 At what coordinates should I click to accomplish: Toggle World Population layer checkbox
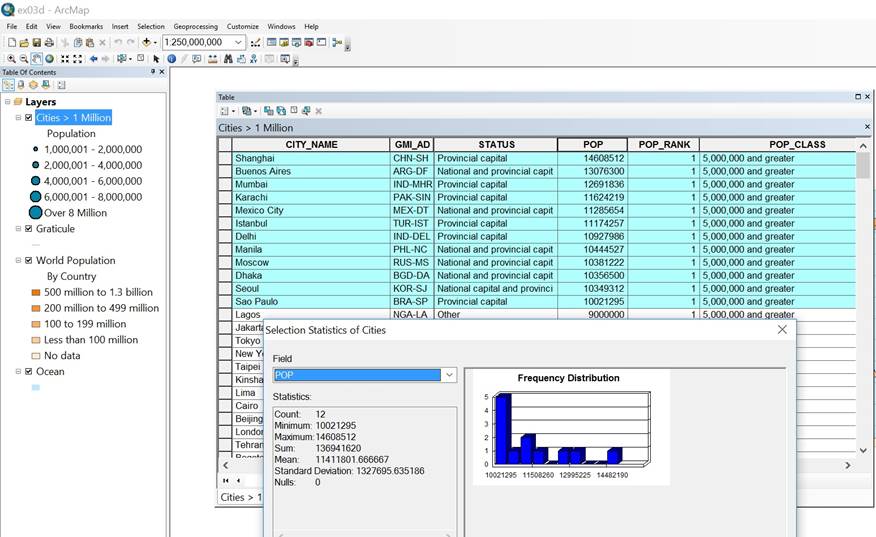pyautogui.click(x=28, y=260)
